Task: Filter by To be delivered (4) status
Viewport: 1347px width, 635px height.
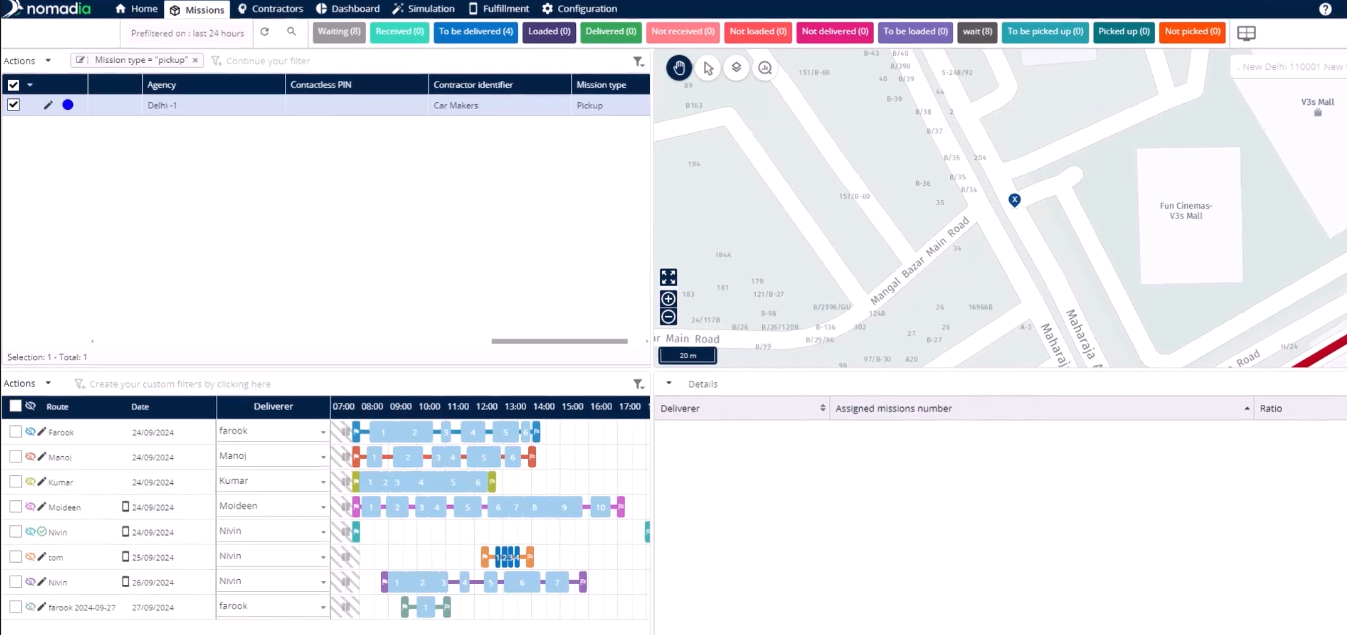Action: pos(476,32)
